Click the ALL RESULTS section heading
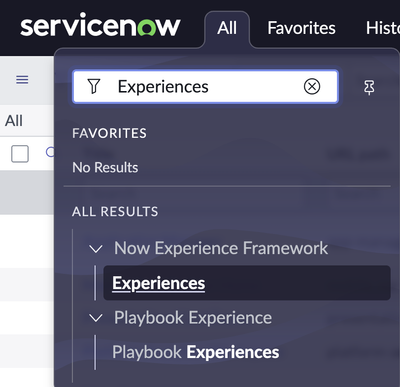 (x=115, y=212)
